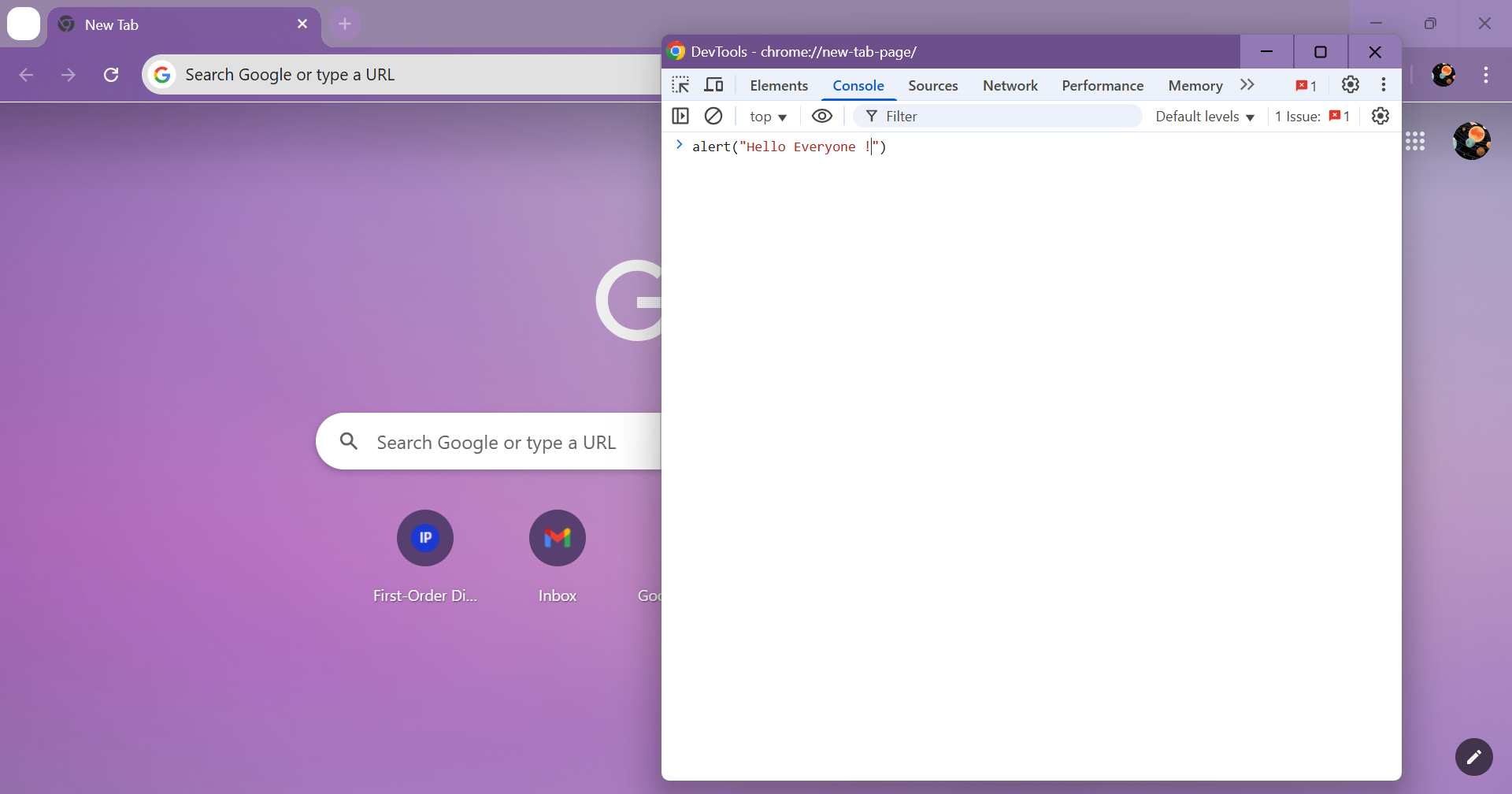Screen dimensions: 1512x794
Task: Open DevTools three-dot customize menu
Action: (x=1384, y=84)
